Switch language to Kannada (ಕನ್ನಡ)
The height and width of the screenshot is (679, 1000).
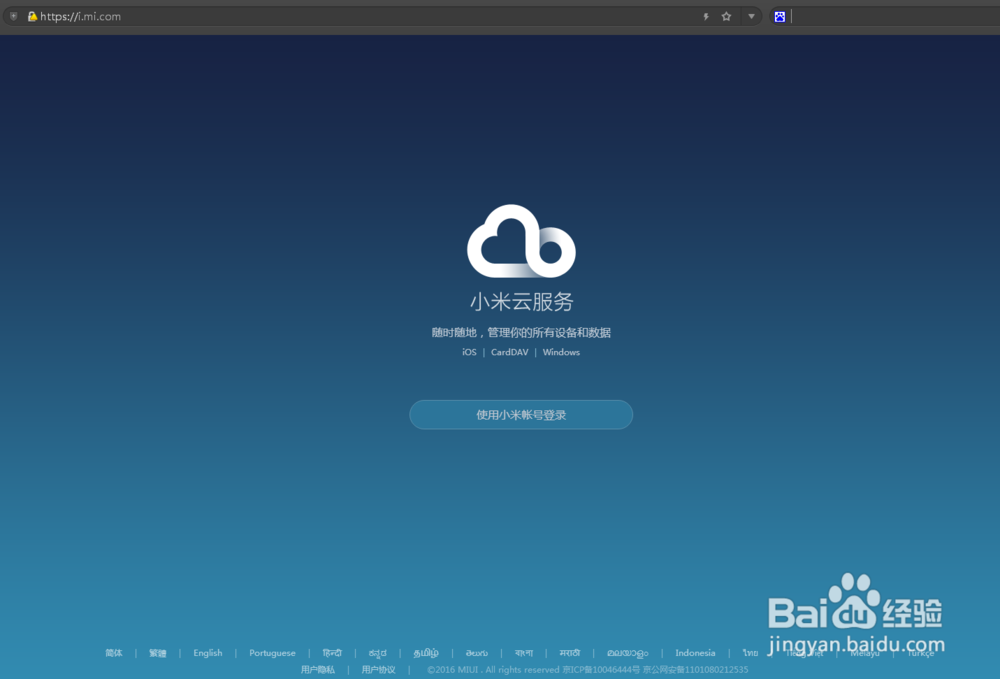coord(378,653)
